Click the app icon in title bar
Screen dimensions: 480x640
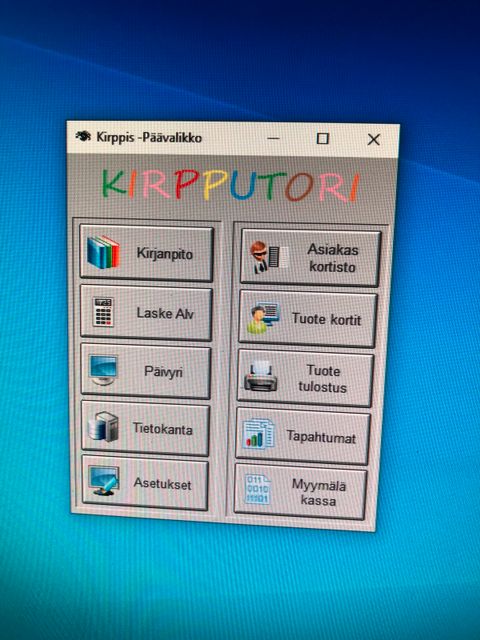click(83, 136)
